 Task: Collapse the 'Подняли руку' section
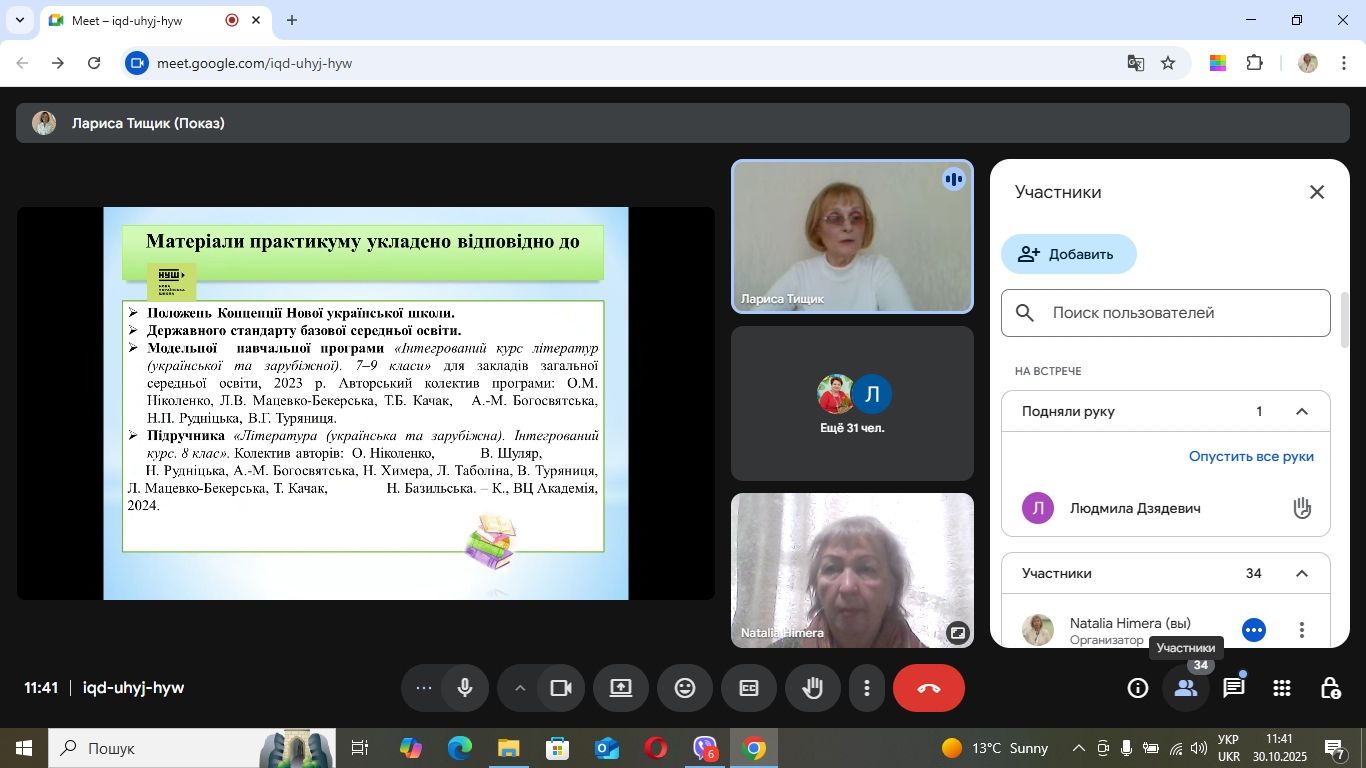pos(1302,412)
